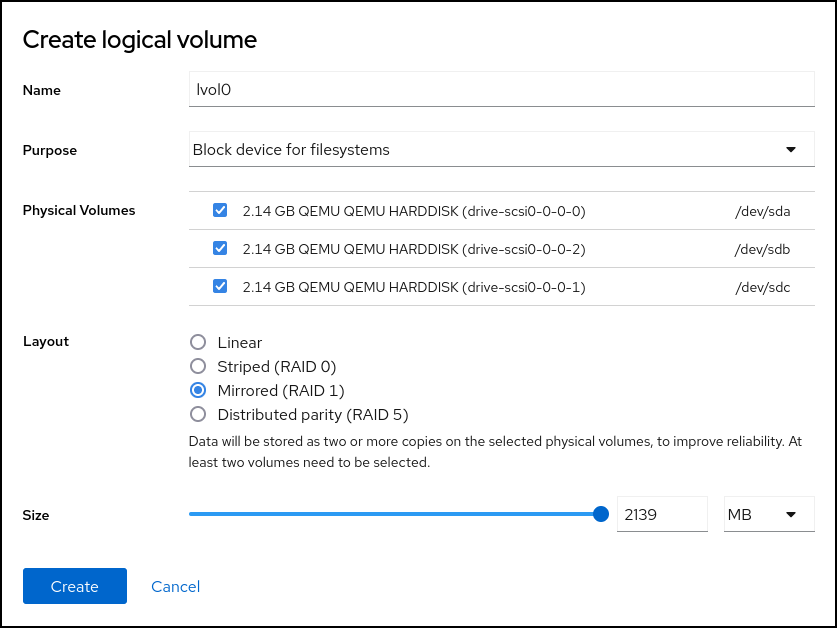Click the /dev/sda device path text

[x=762, y=211]
